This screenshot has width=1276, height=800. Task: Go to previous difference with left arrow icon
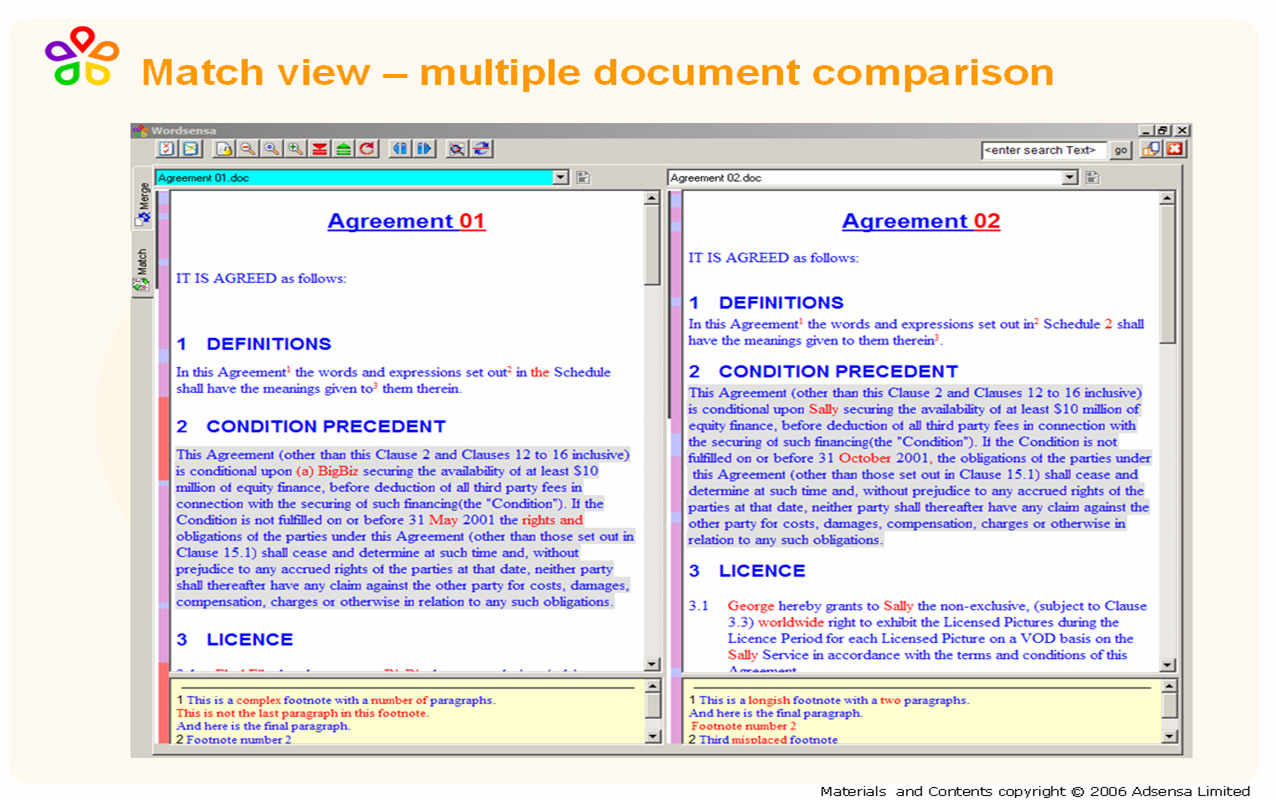[x=400, y=149]
